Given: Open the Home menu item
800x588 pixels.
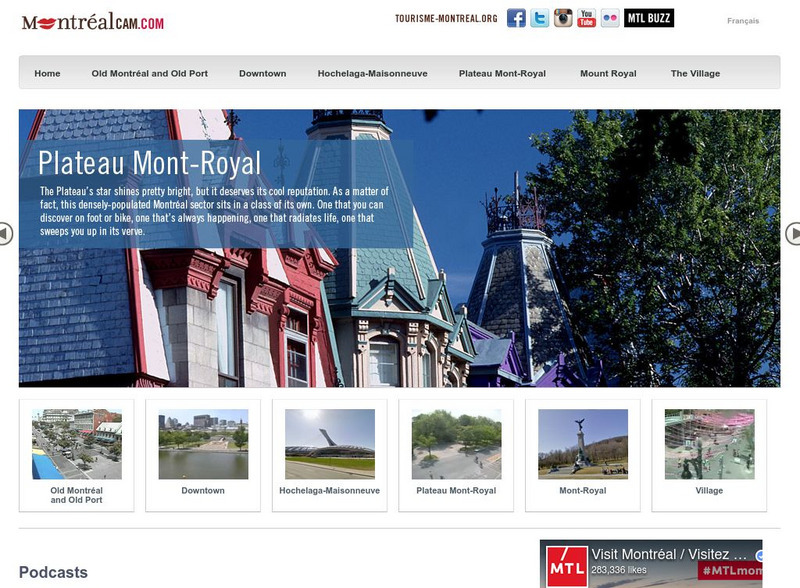Looking at the screenshot, I should (x=47, y=73).
